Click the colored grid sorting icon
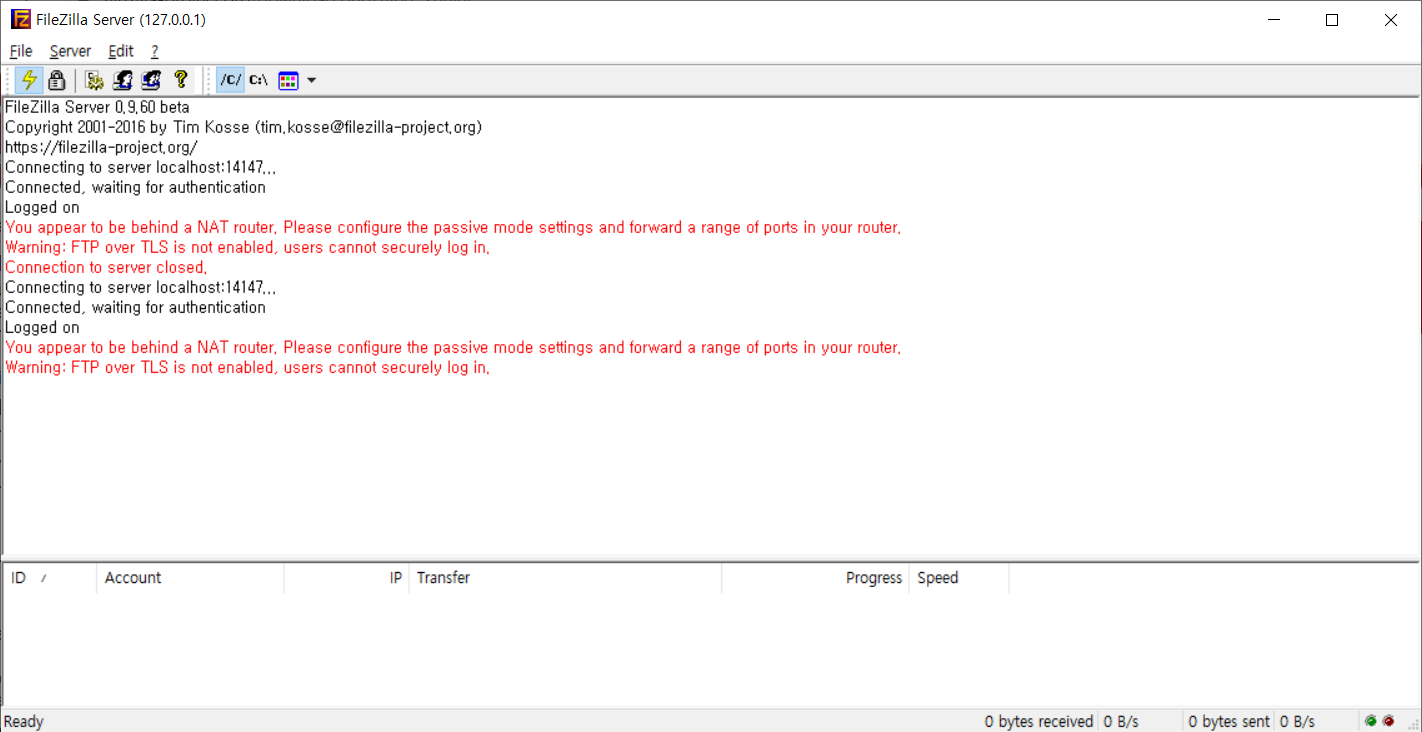 coord(288,80)
